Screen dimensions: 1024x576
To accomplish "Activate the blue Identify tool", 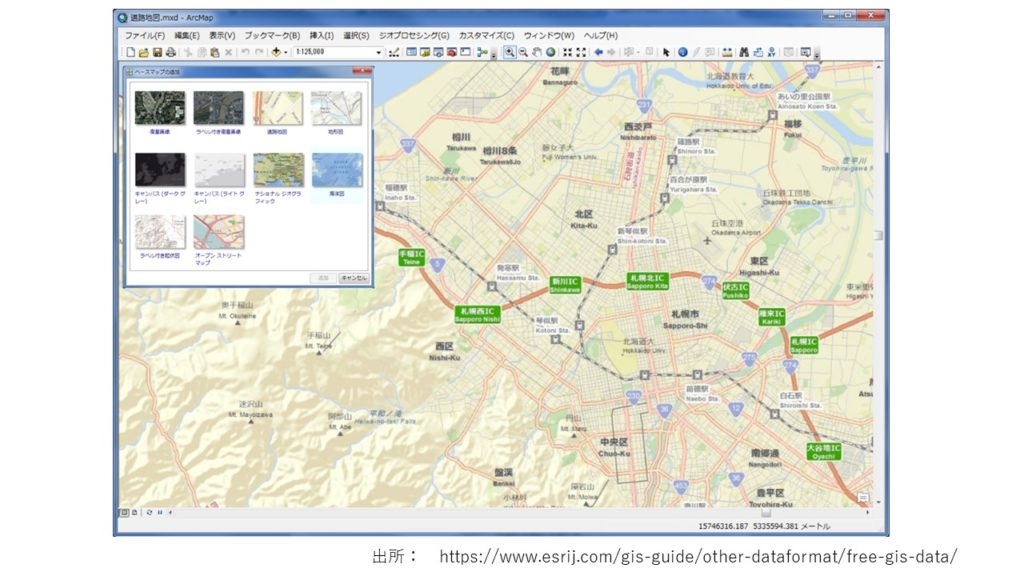I will pos(682,52).
